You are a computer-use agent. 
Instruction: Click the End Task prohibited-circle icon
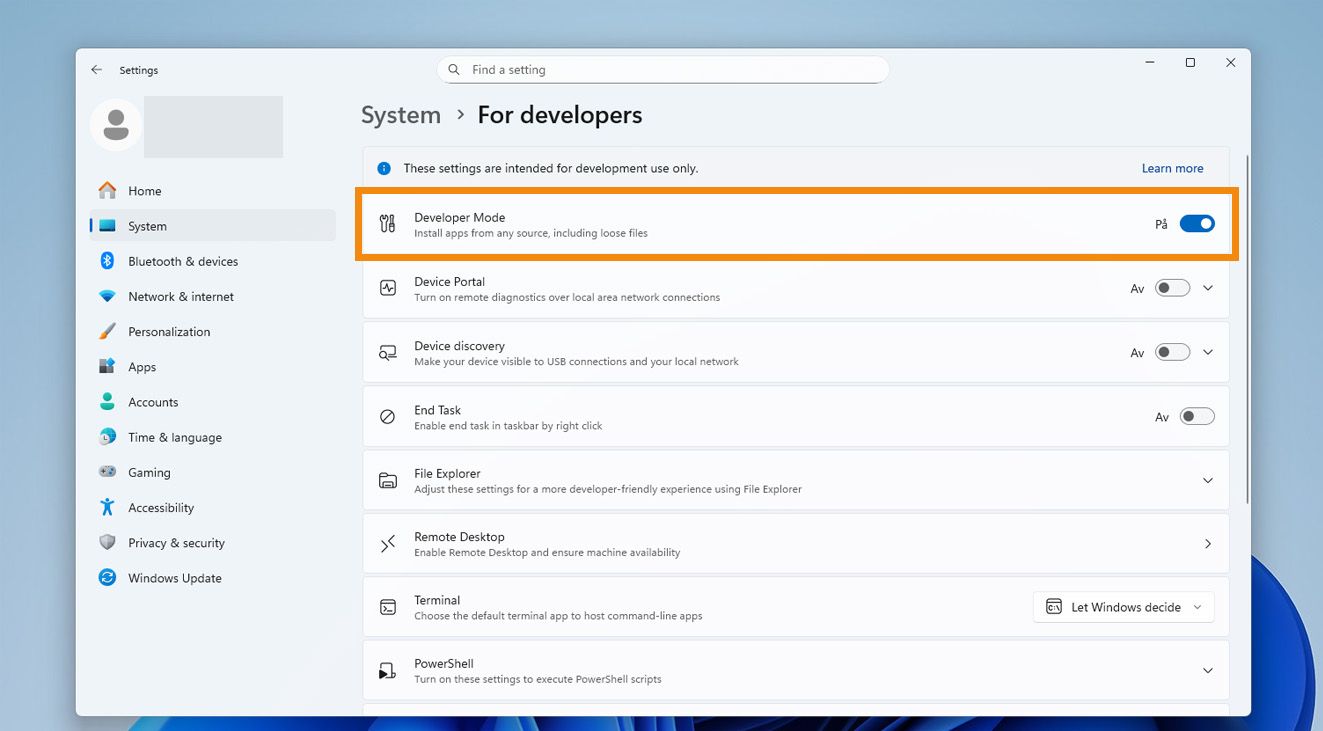[388, 417]
